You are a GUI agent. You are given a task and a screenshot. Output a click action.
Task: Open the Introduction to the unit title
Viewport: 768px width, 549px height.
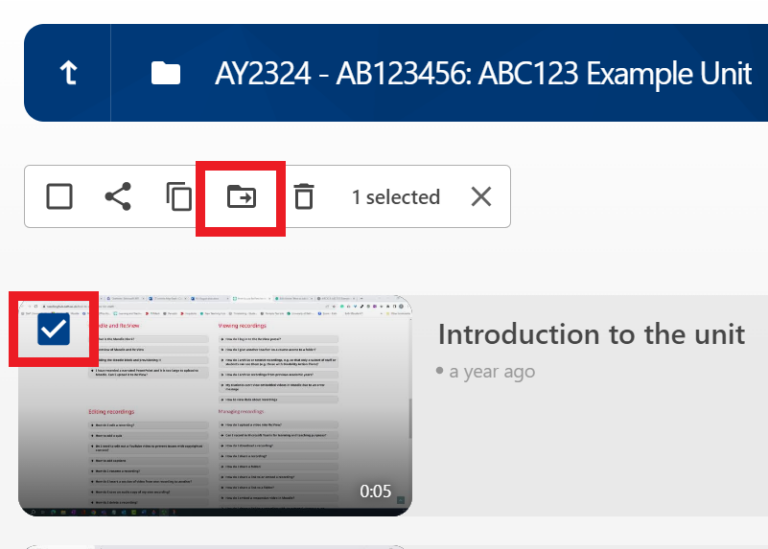tap(591, 334)
